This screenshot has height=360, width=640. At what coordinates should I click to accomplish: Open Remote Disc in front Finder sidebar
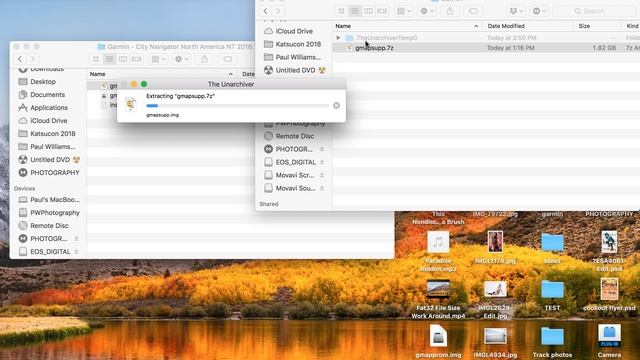[x=289, y=136]
